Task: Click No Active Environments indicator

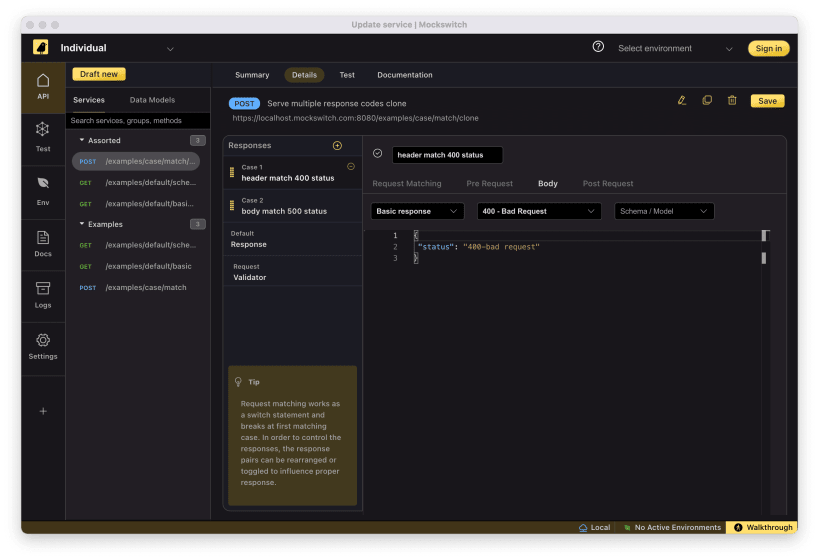Action: (x=672, y=528)
